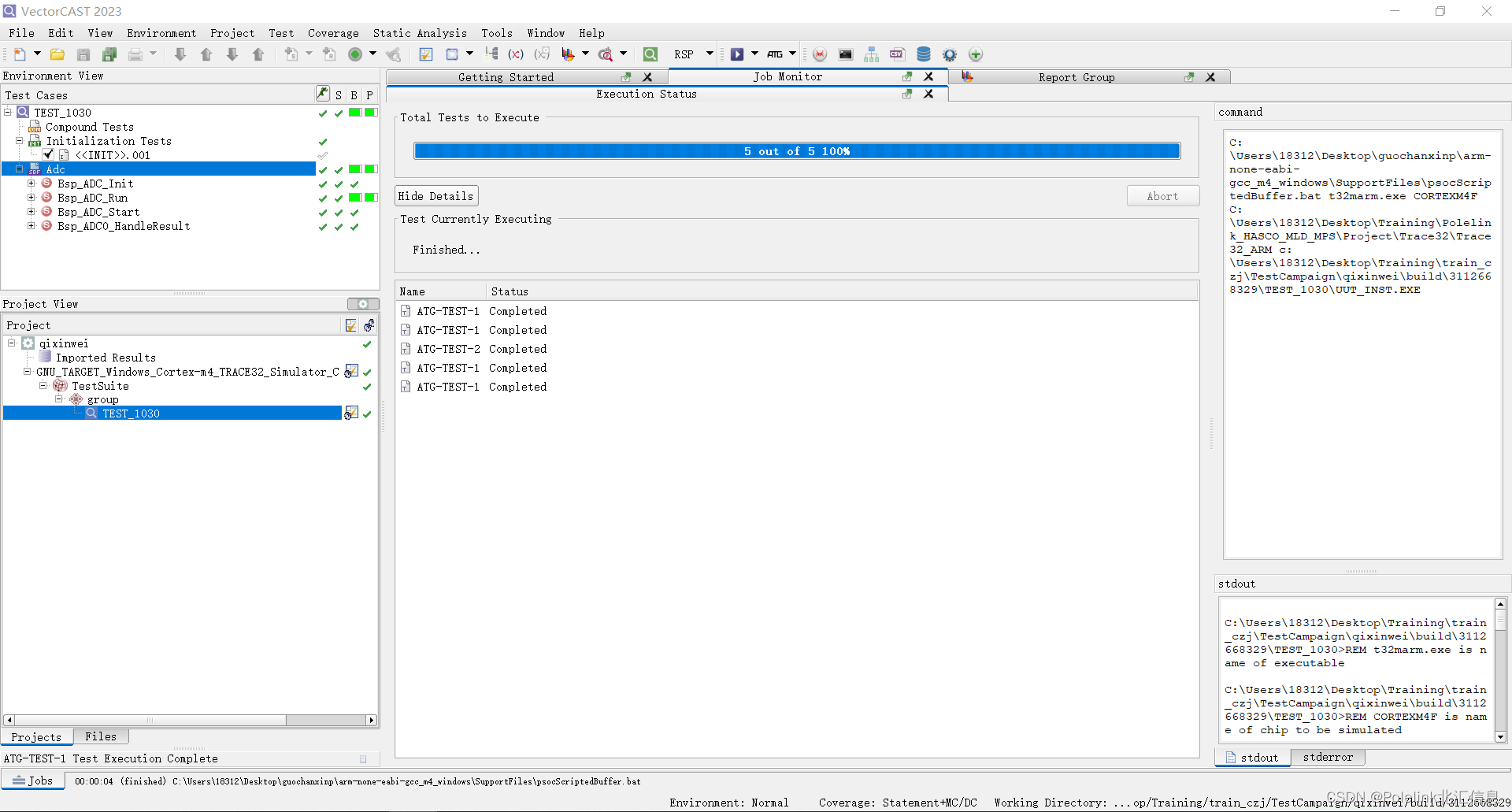The height and width of the screenshot is (812, 1512).
Task: Click the red bug icon in toolbar
Action: pyautogui.click(x=820, y=54)
